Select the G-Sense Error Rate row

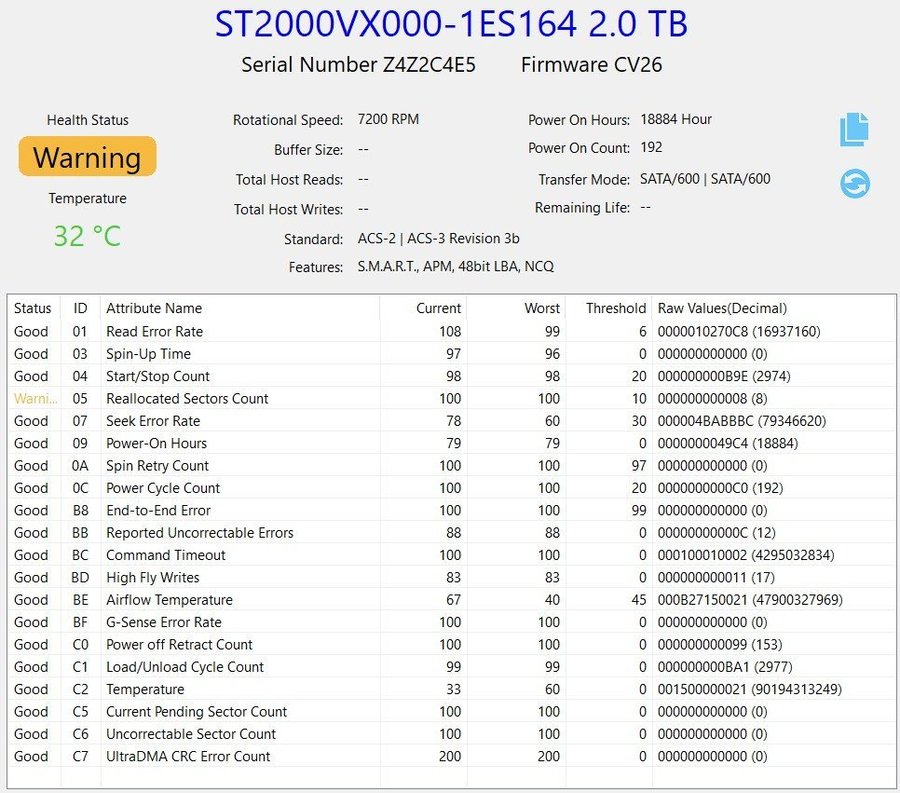pyautogui.click(x=451, y=622)
